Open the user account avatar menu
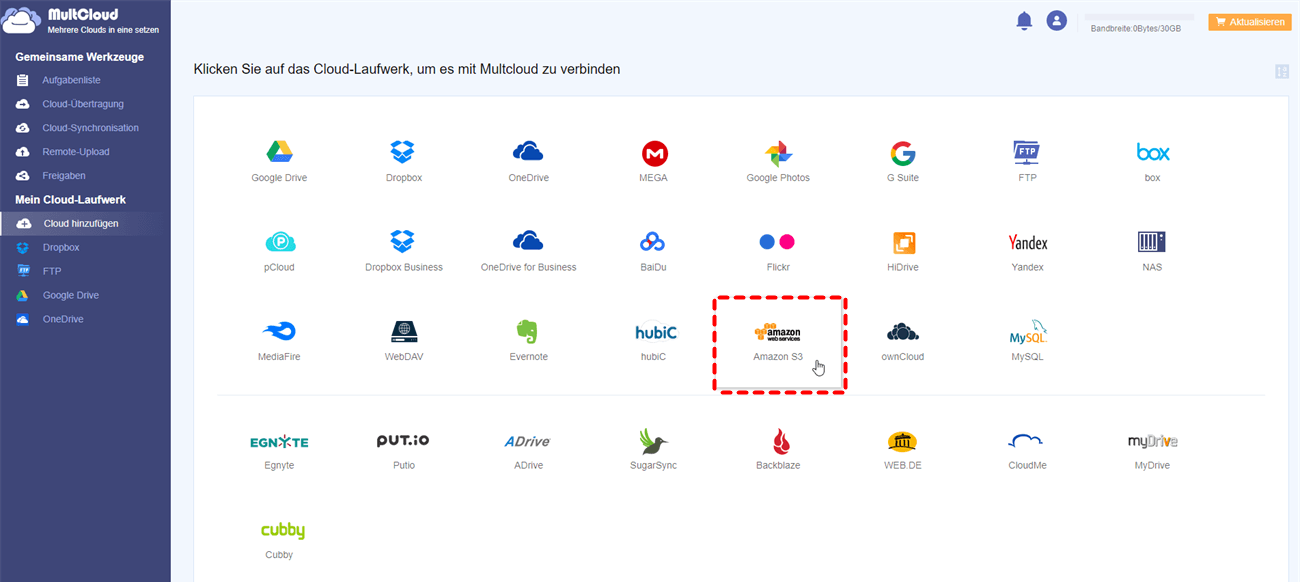This screenshot has width=1300, height=582. (1057, 20)
